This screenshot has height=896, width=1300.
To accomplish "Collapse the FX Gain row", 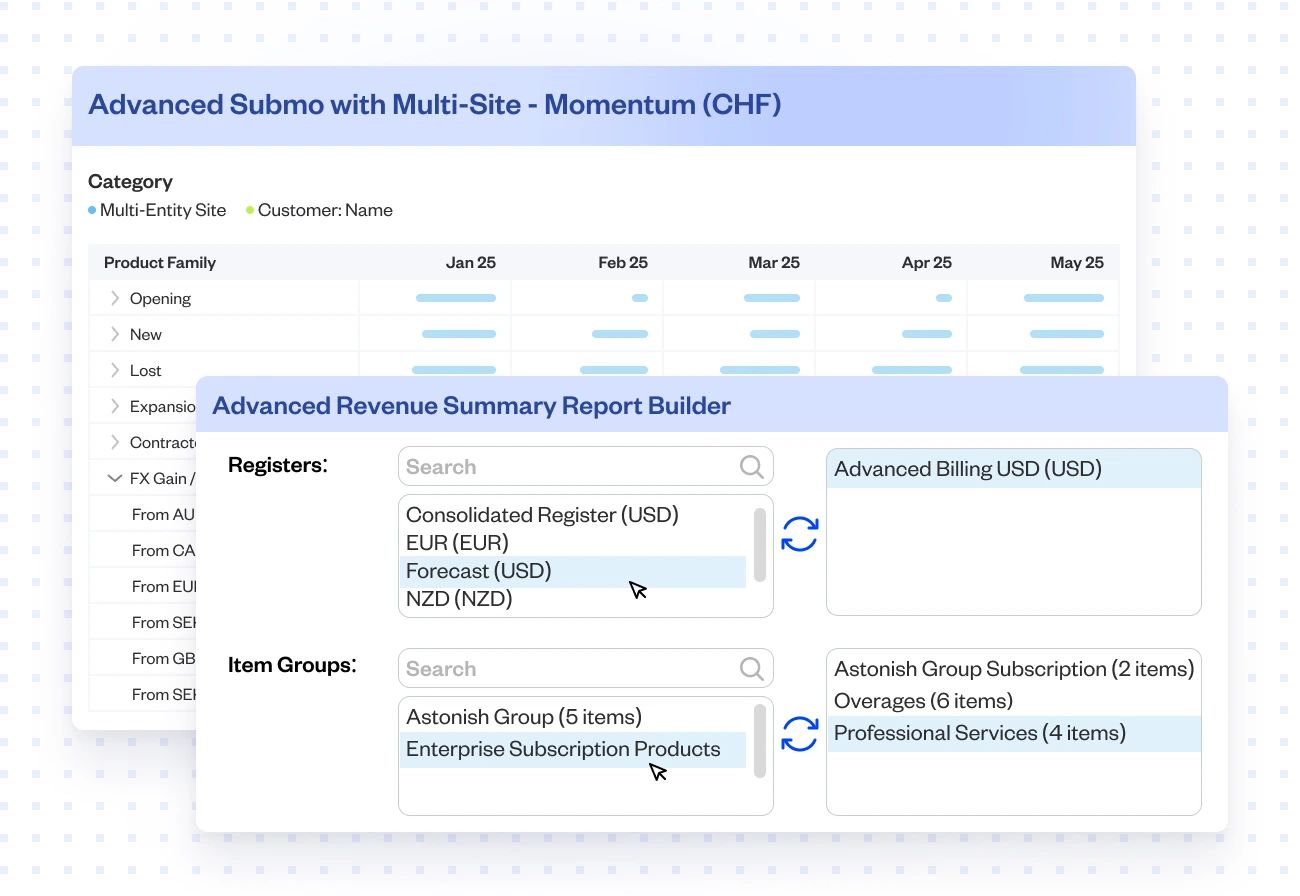I will click(x=115, y=479).
